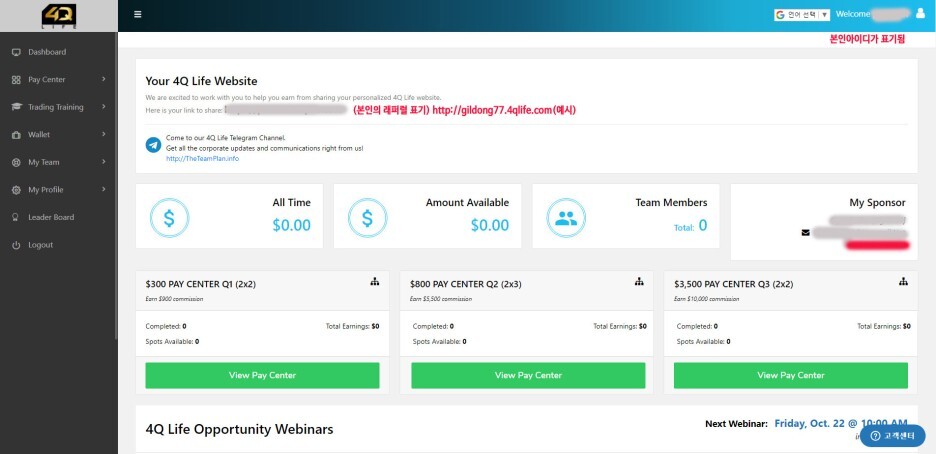936x454 pixels.
Task: Expand the Trading Training chevron
Action: point(104,106)
